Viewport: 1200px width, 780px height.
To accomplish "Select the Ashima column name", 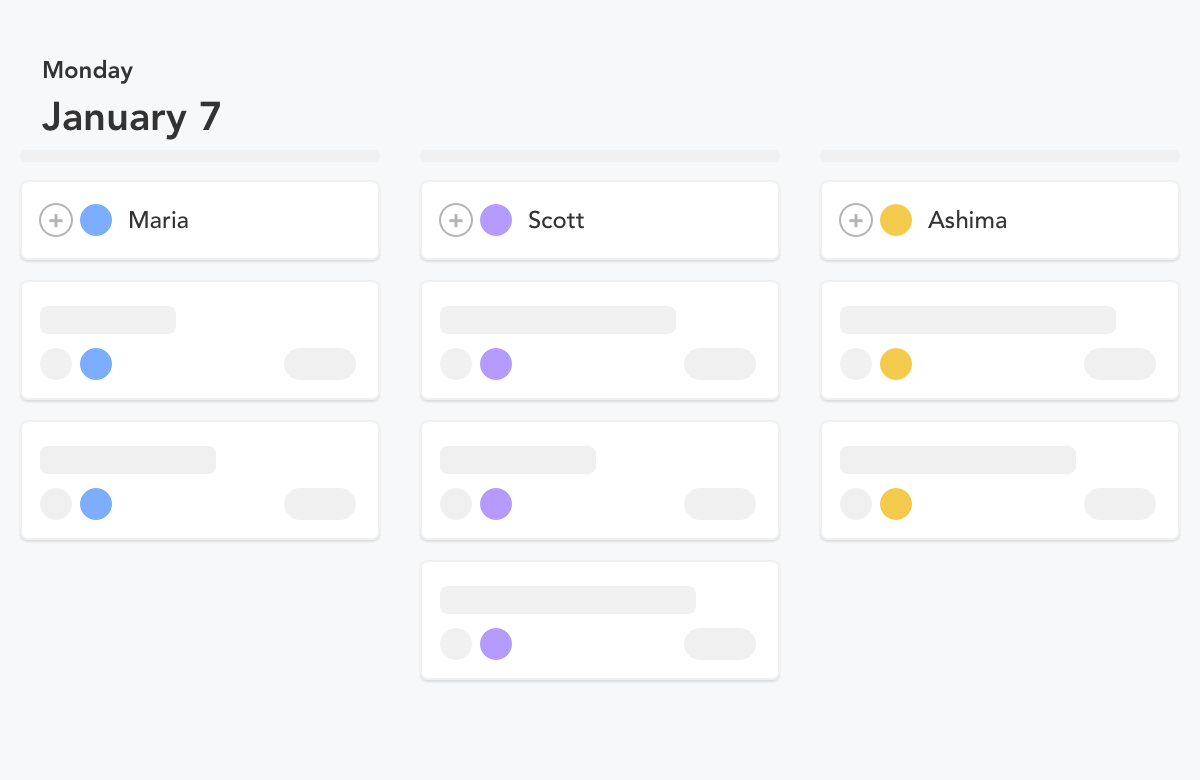I will coord(967,220).
